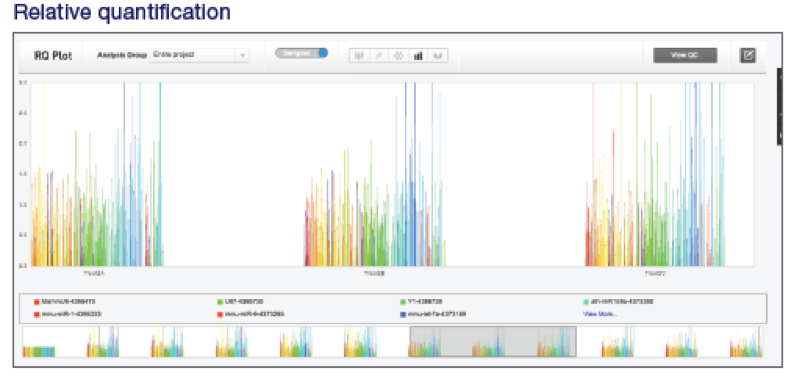
Task: Click the last chart type icon
Action: [438, 55]
